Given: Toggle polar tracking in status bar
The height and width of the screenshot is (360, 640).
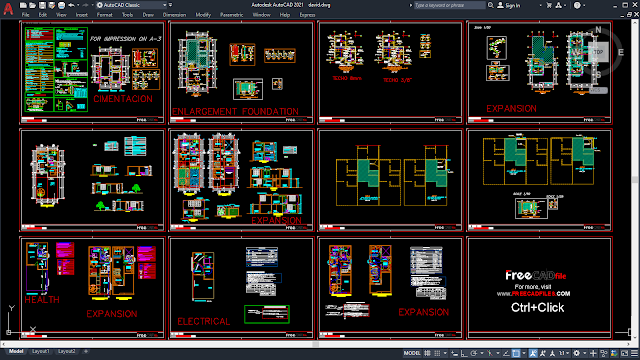Looking at the screenshot, I should pyautogui.click(x=473, y=353).
